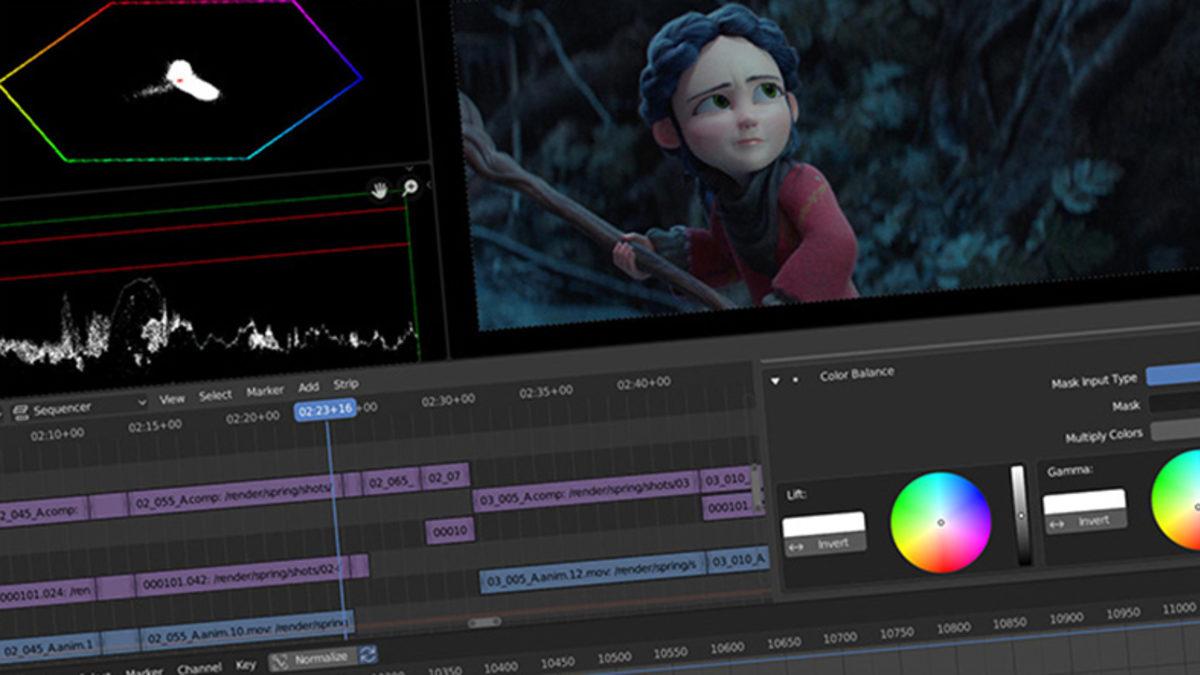The width and height of the screenshot is (1200, 675).
Task: Collapse the Color Balance panel
Action: point(774,377)
